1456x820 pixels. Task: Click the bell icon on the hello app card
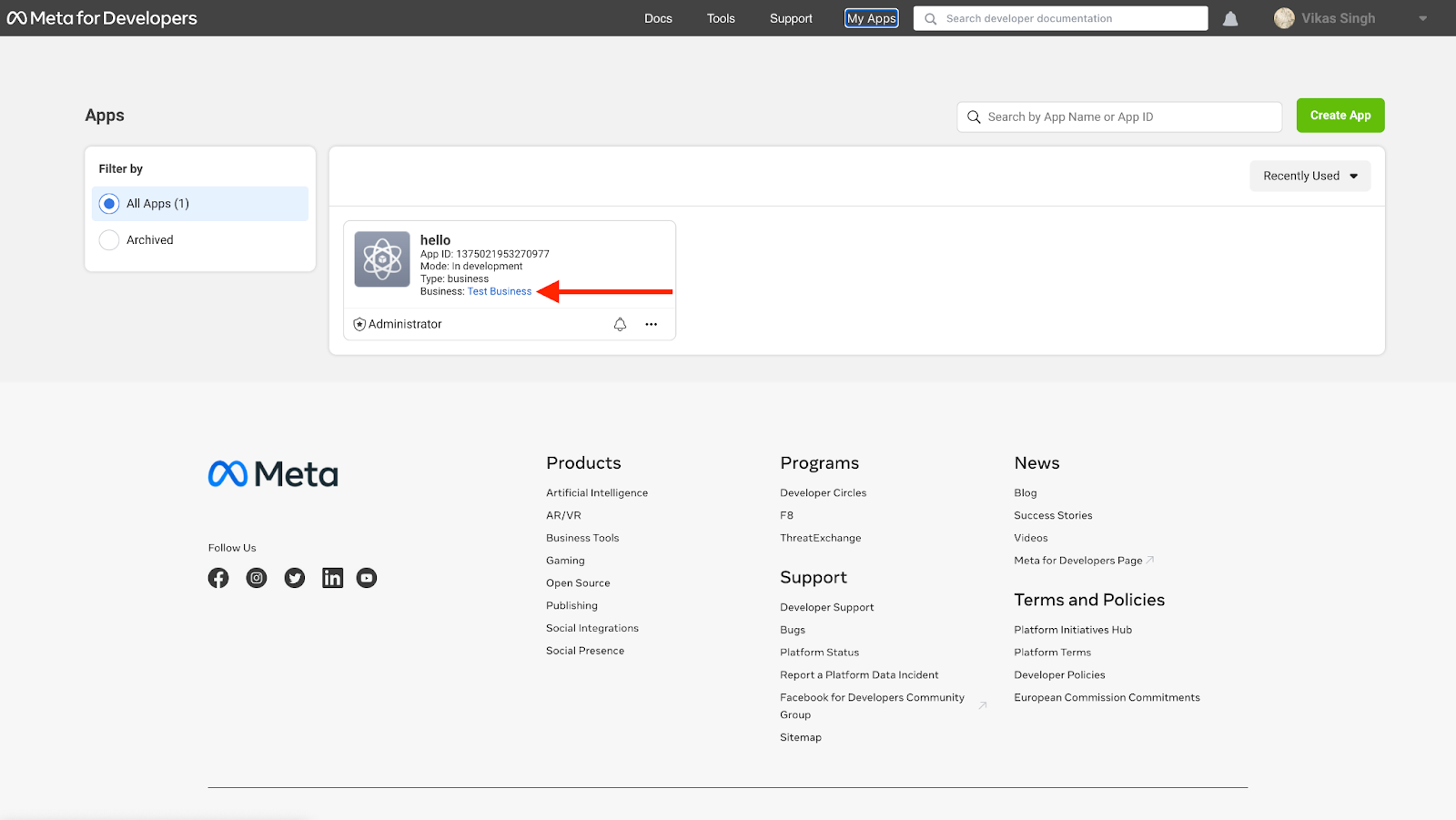pos(620,324)
